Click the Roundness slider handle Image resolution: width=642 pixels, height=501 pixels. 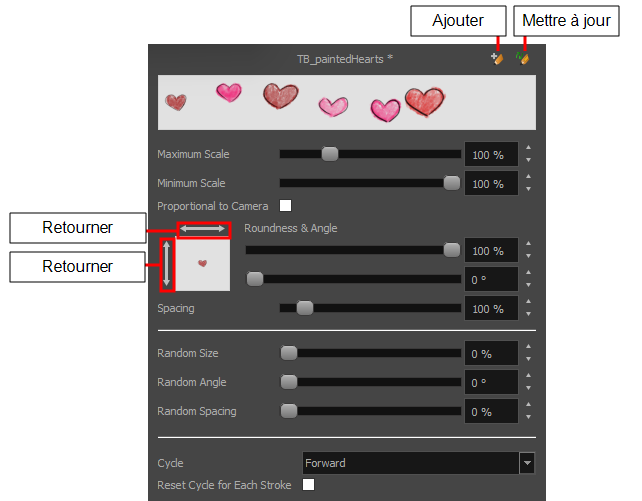point(452,250)
